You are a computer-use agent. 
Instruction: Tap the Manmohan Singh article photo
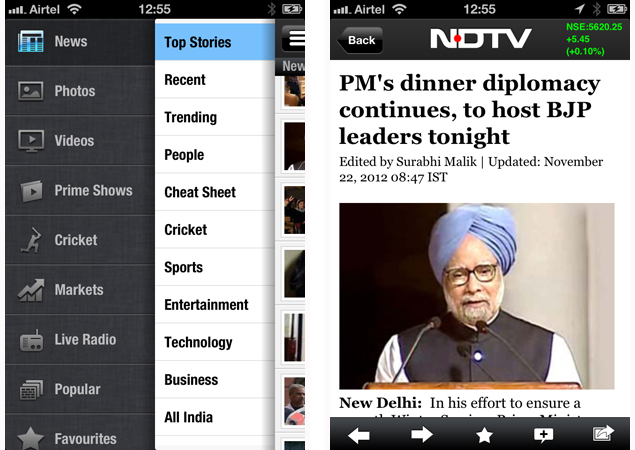point(477,296)
